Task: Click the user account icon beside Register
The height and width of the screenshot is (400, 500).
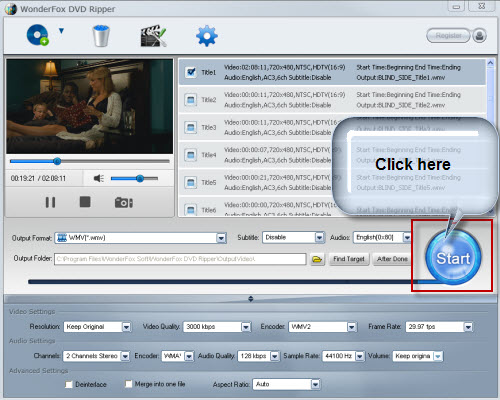Action: pyautogui.click(x=479, y=35)
